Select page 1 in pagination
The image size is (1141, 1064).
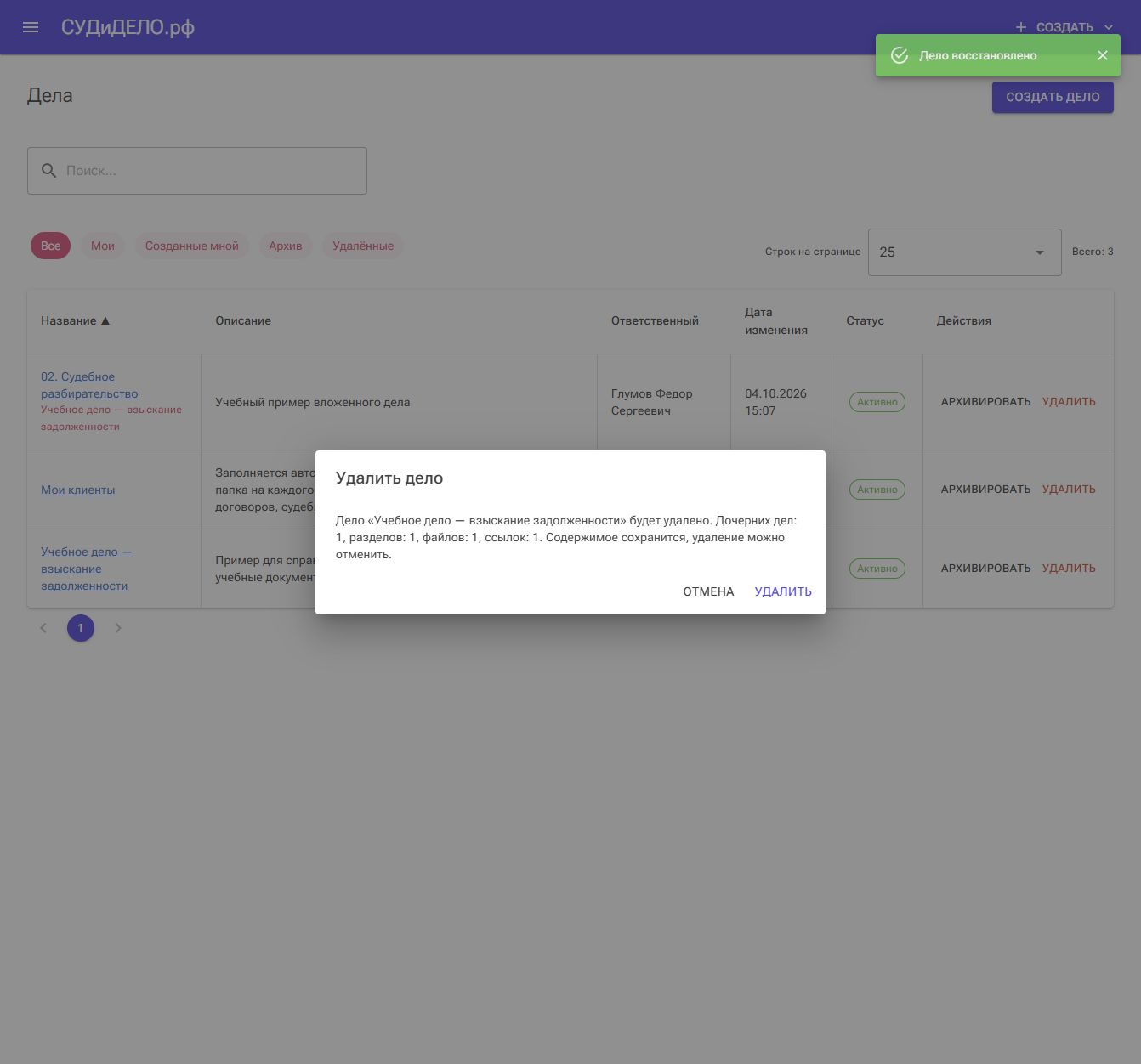click(x=81, y=628)
